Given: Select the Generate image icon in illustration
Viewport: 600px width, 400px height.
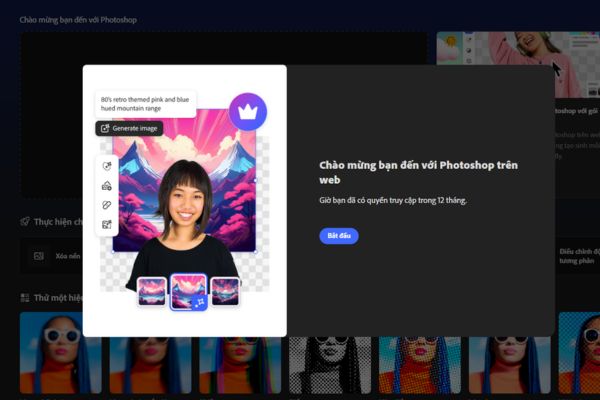Looking at the screenshot, I should 105,129.
